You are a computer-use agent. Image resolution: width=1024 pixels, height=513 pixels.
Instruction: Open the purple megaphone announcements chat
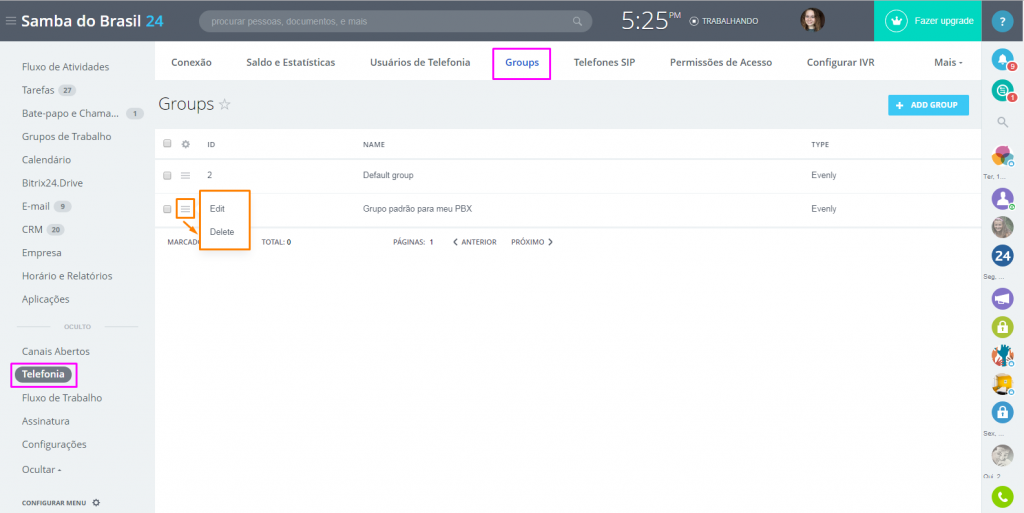point(1002,298)
